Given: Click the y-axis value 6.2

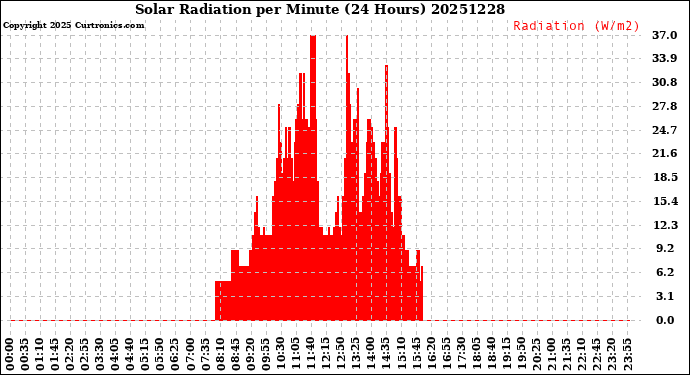Looking at the screenshot, I should [x=665, y=272].
